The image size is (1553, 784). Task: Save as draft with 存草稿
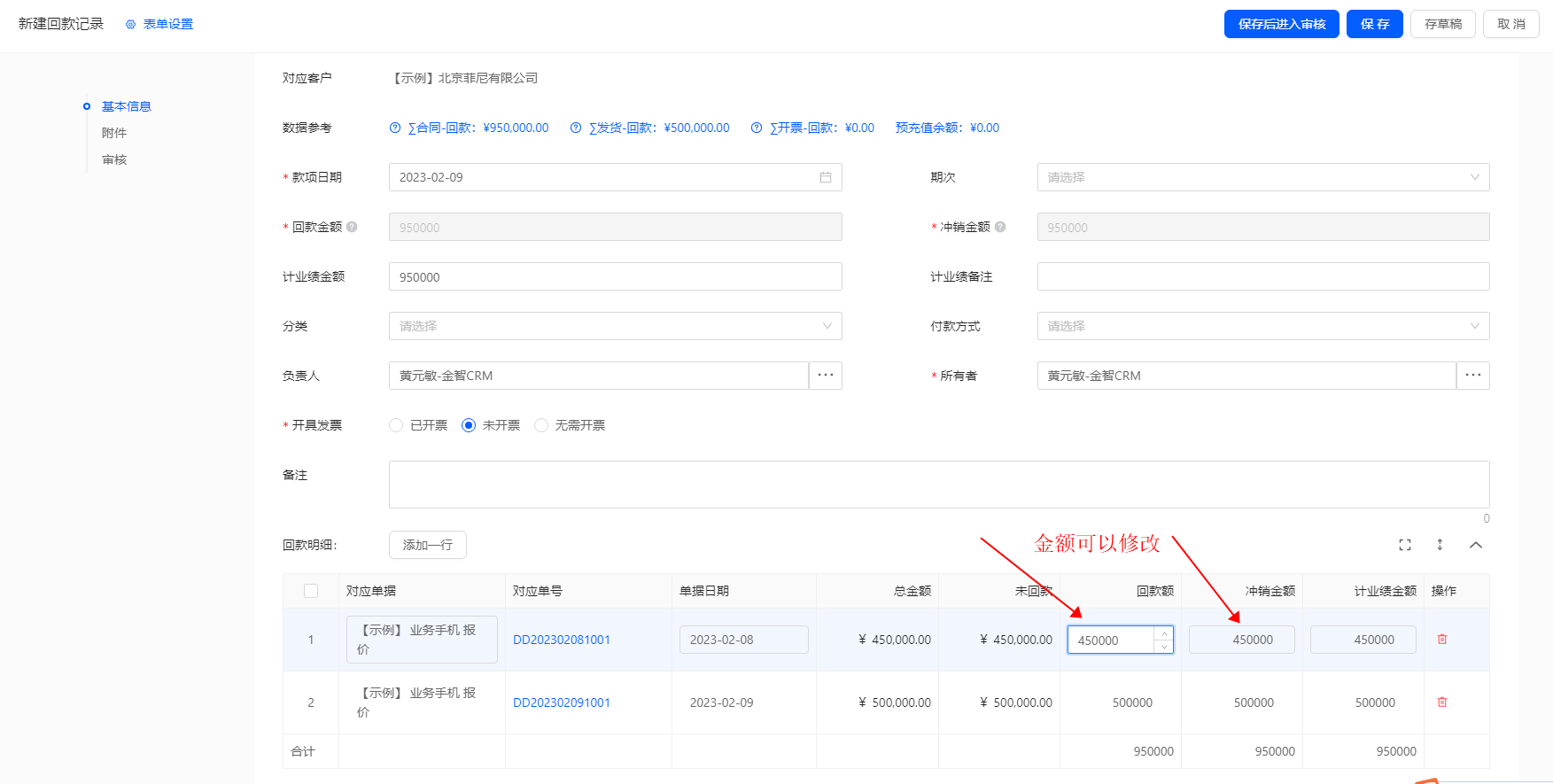tap(1443, 24)
